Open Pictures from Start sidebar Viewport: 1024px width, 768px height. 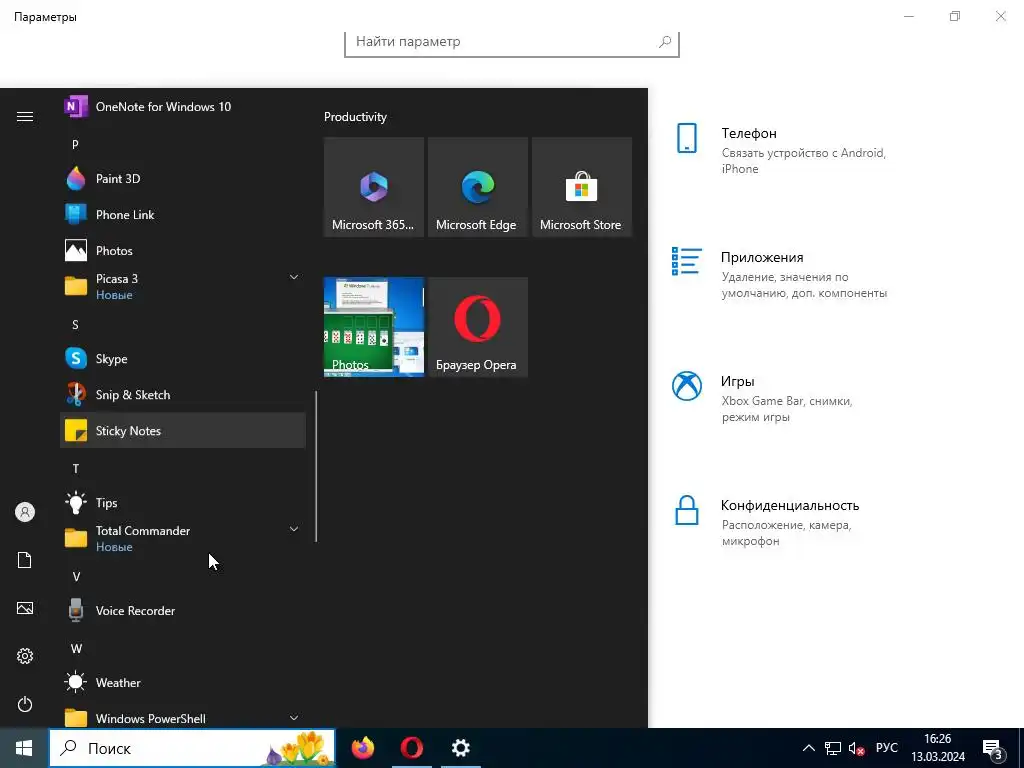coord(25,608)
